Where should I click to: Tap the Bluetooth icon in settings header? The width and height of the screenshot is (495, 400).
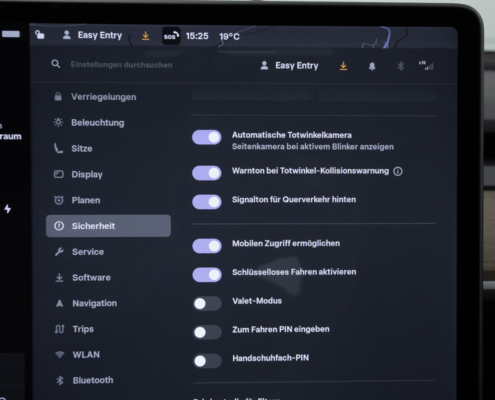tap(400, 66)
